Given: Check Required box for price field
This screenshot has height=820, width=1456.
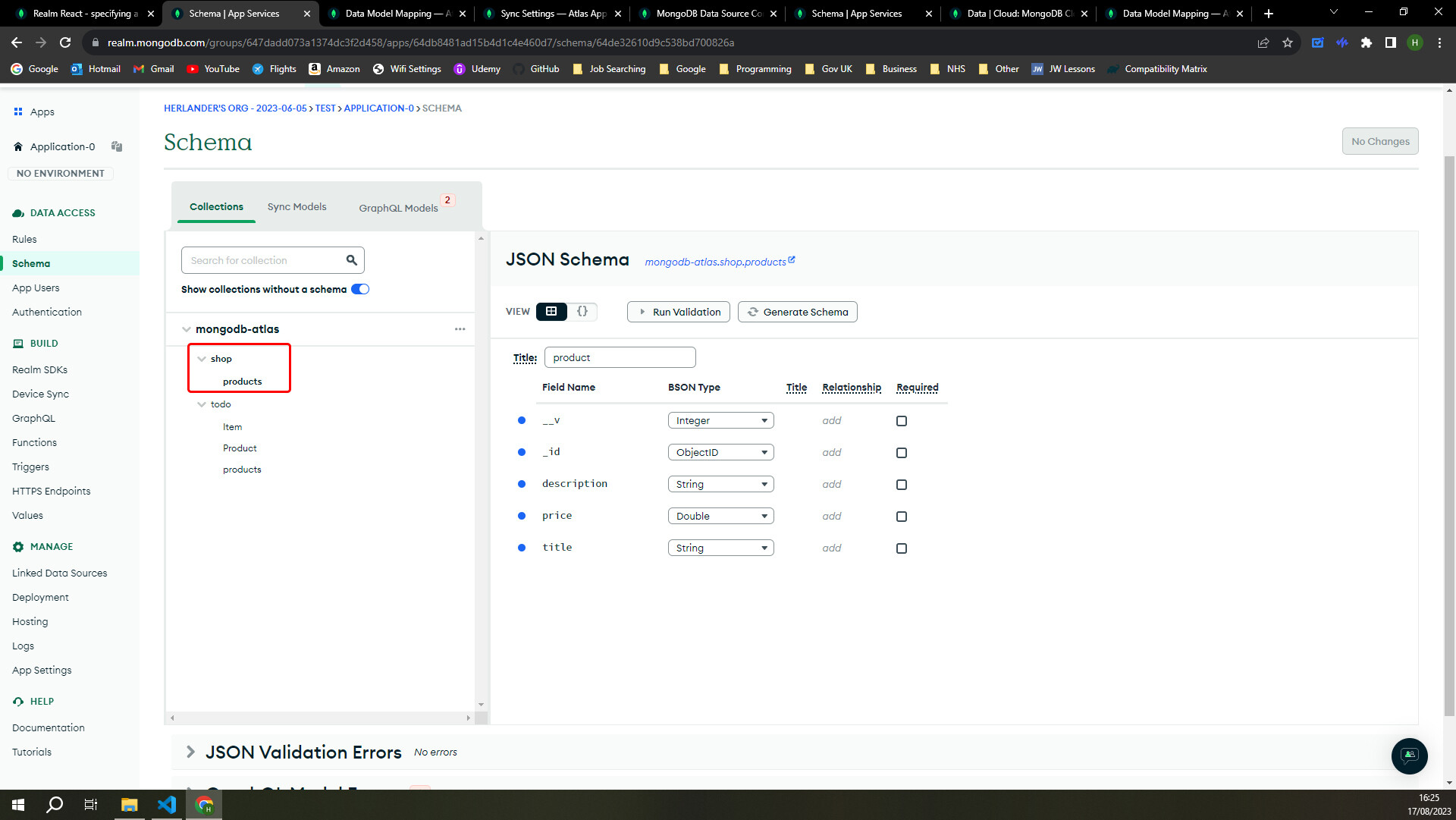Looking at the screenshot, I should [902, 517].
